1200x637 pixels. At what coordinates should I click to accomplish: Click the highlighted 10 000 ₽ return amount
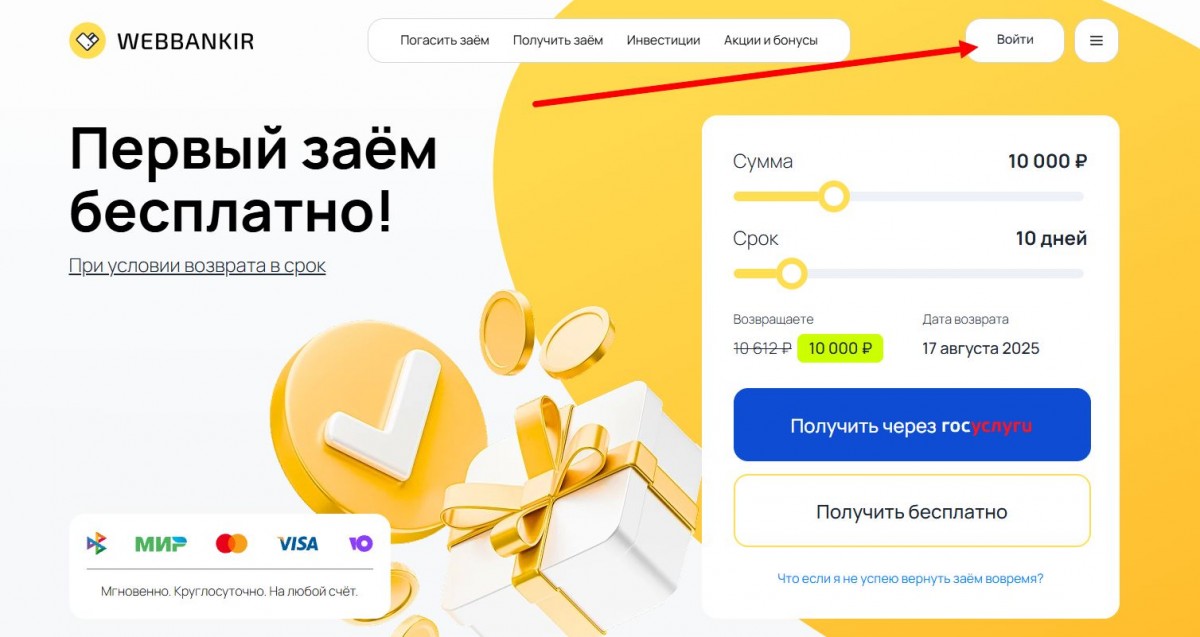[x=840, y=348]
